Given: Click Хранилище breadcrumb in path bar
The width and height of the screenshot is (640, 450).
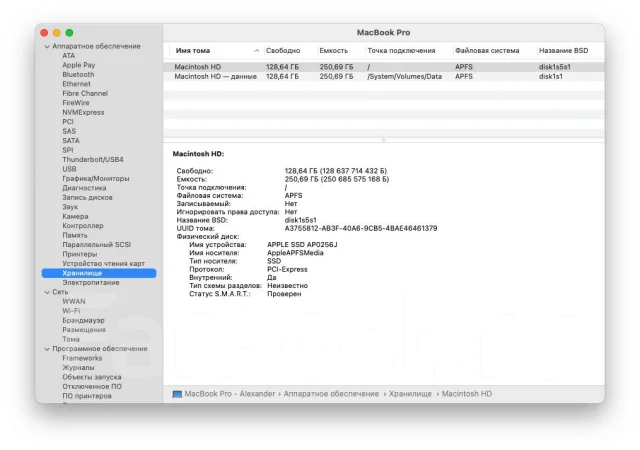Looking at the screenshot, I should point(410,394).
